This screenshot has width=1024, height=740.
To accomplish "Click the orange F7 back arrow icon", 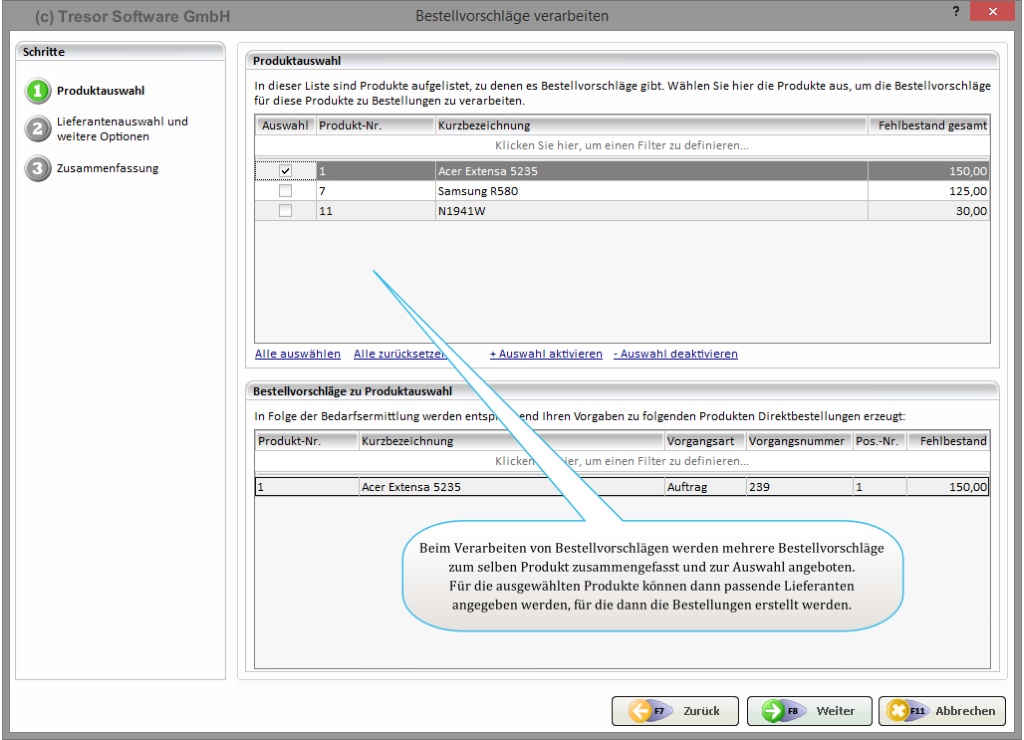I will pos(640,711).
